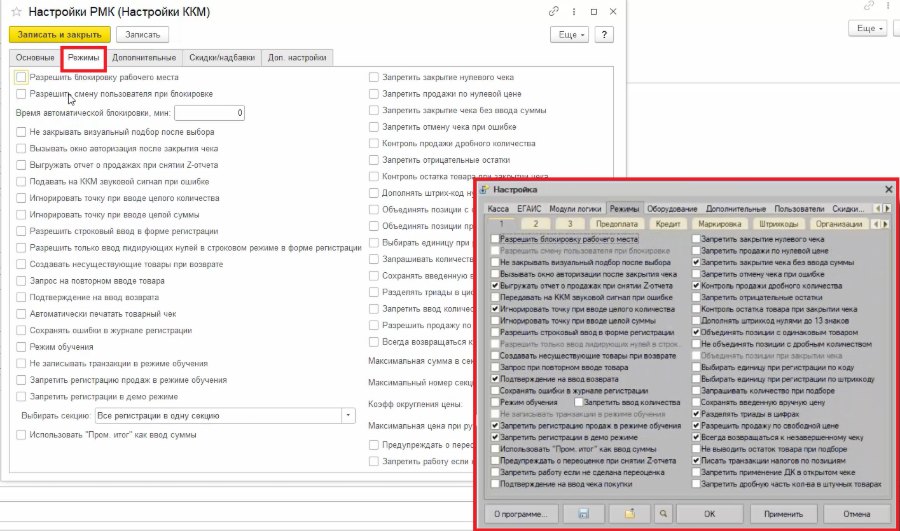Uncheck Объединять позиции с одинаковым товаром in Настройка

696,332
